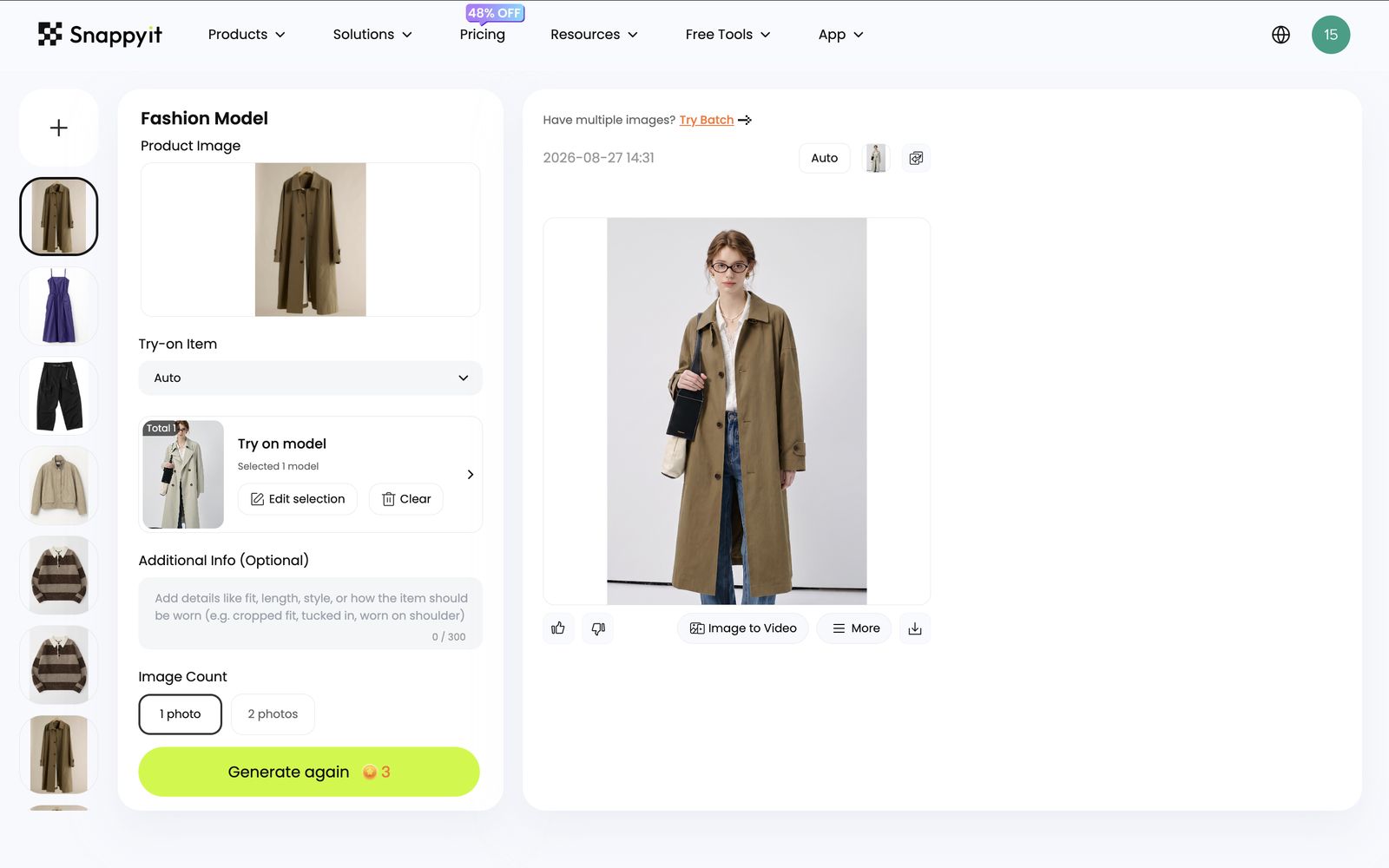Choose the 1 photo option
The width and height of the screenshot is (1389, 868).
(180, 713)
